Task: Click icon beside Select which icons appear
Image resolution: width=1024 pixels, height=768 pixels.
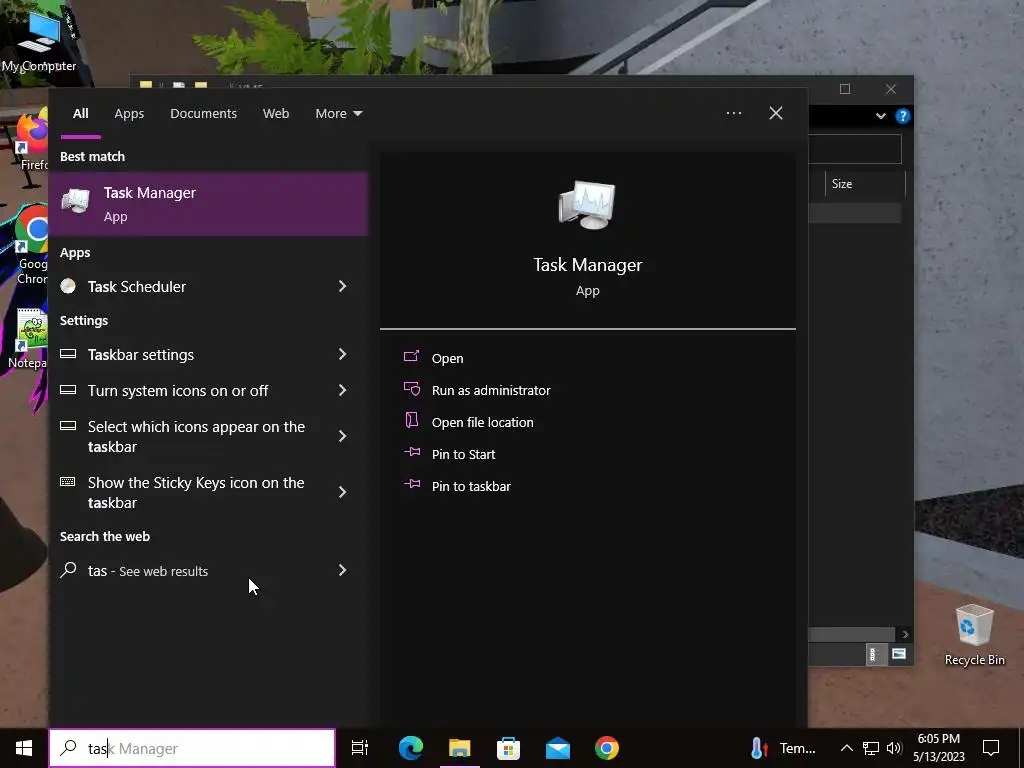Action: 68,426
